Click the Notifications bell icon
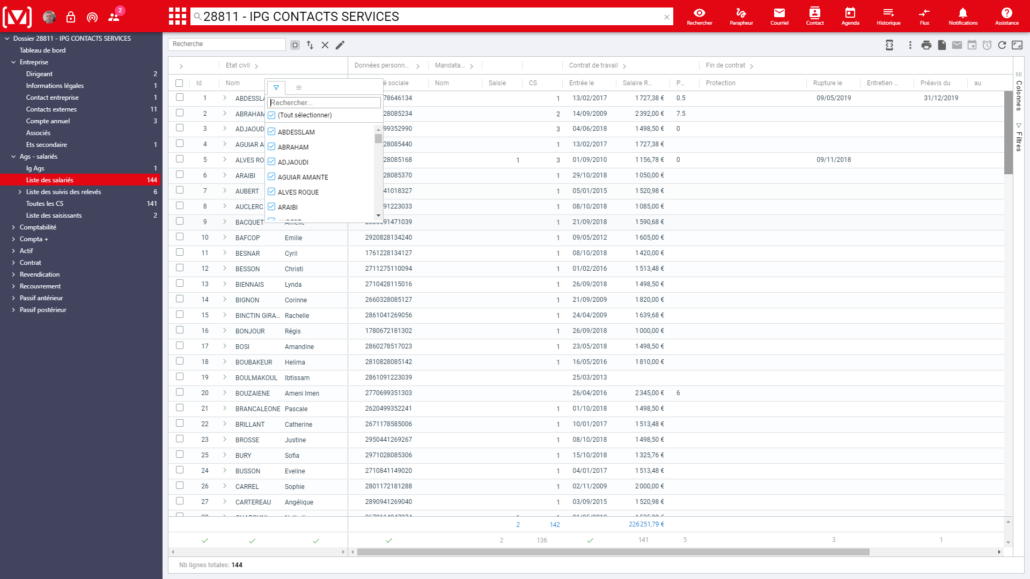This screenshot has width=1030, height=579. point(962,15)
